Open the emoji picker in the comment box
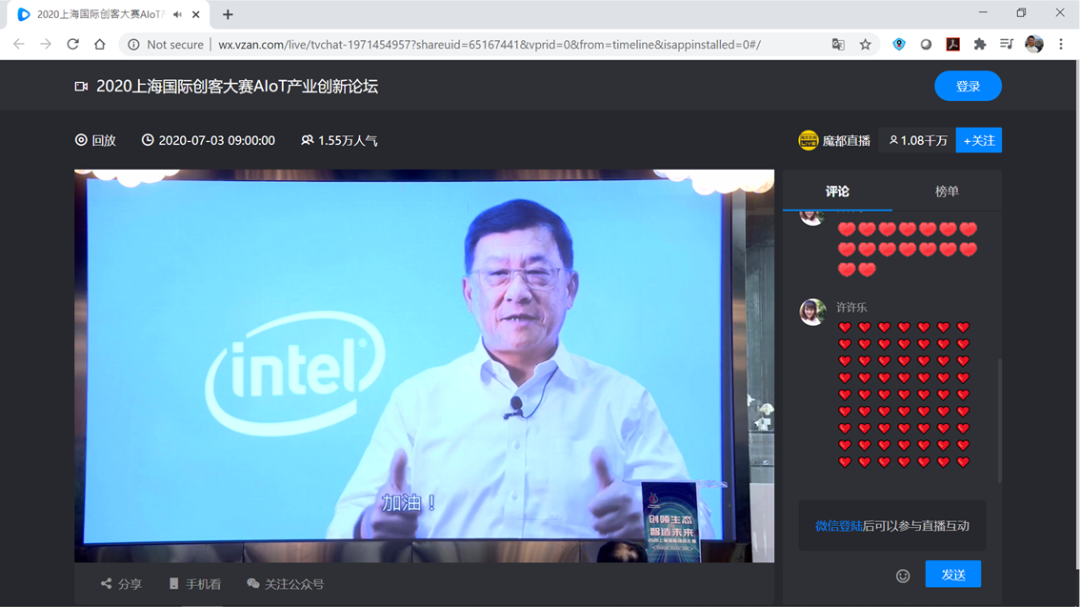This screenshot has width=1080, height=607. point(902,575)
